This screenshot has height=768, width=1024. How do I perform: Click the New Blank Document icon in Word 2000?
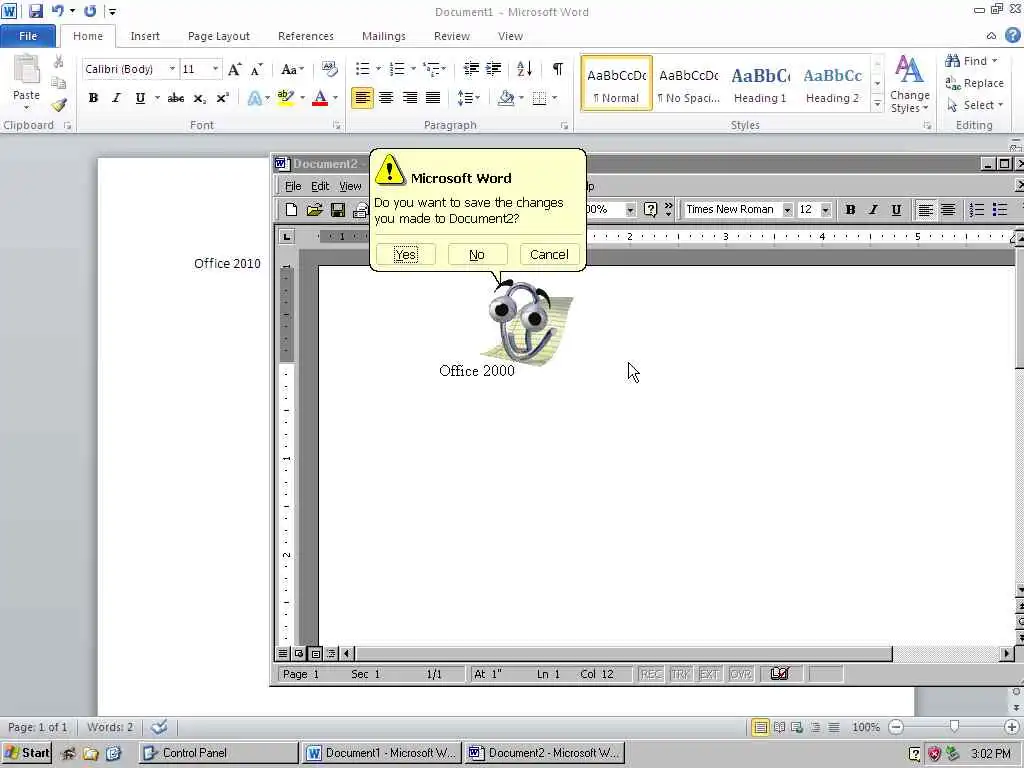pyautogui.click(x=291, y=210)
